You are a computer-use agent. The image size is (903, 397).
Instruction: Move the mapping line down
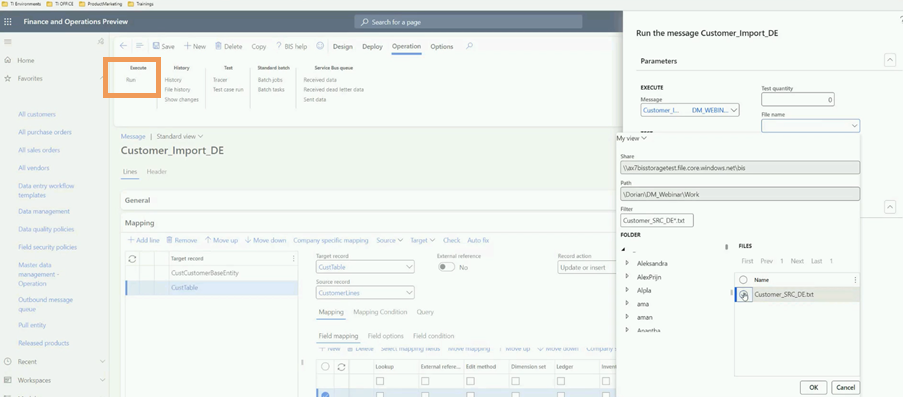click(x=265, y=240)
